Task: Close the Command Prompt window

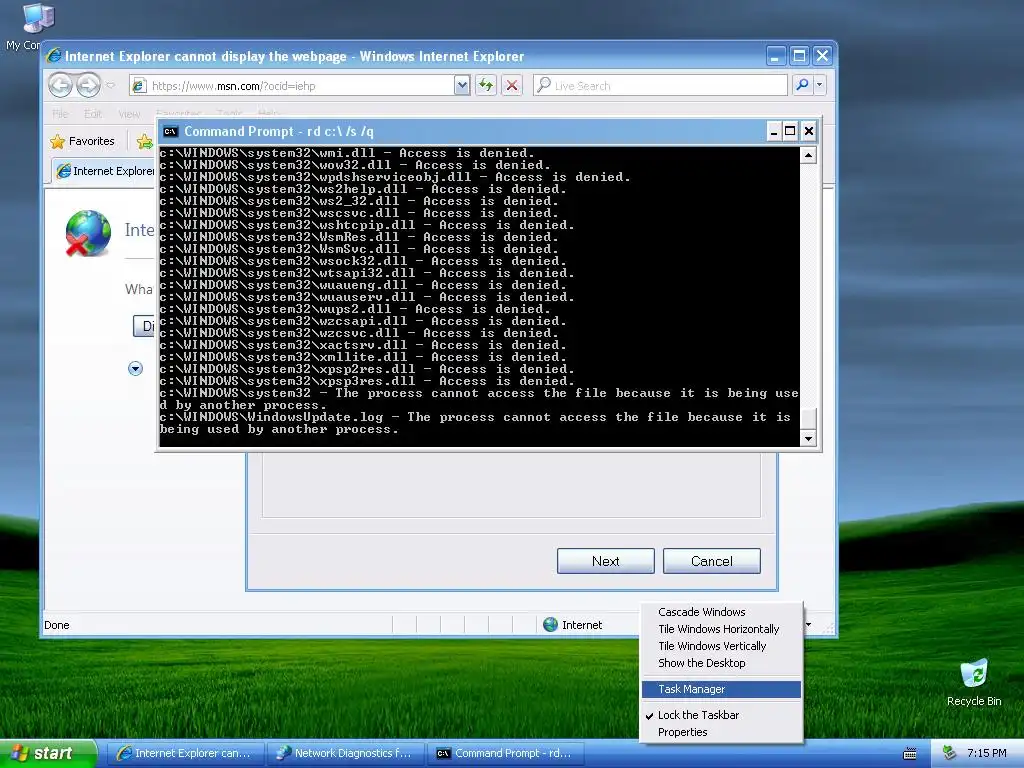Action: pos(808,131)
